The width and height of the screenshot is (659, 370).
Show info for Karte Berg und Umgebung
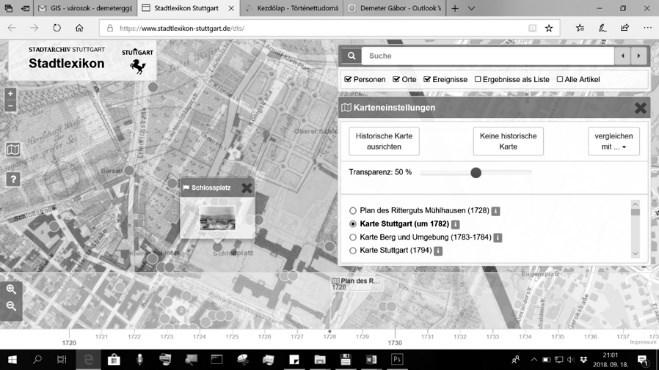[498, 238]
